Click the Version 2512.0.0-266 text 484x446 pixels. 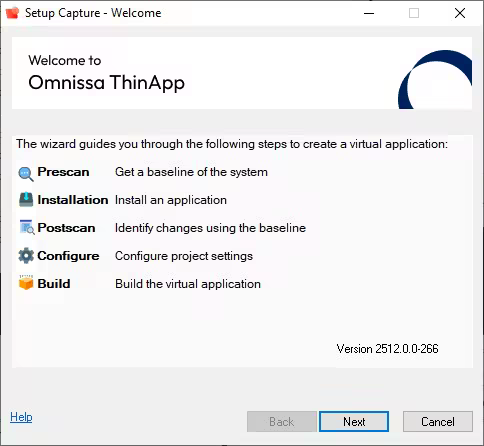387,349
